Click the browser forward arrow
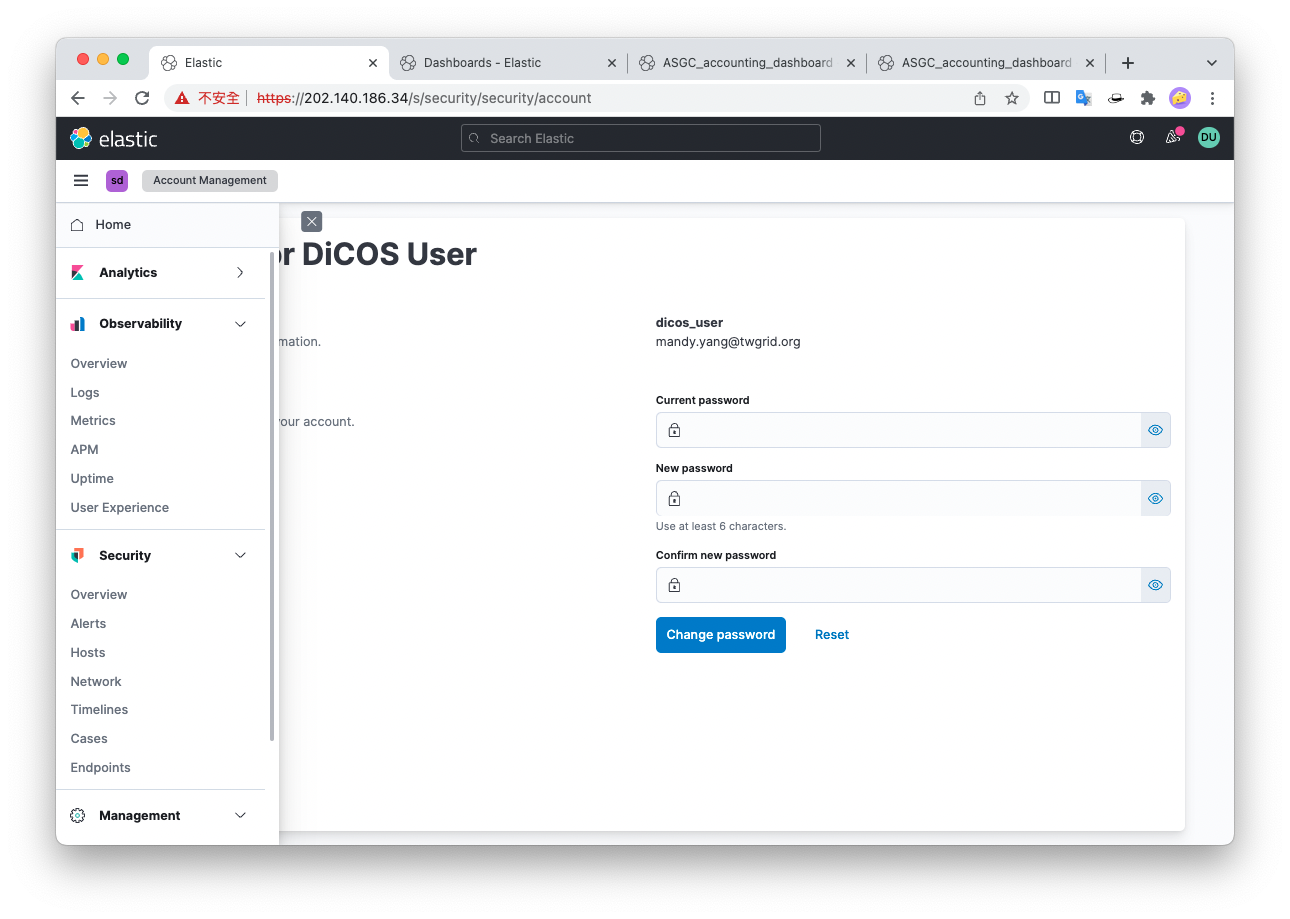The width and height of the screenshot is (1290, 919). pyautogui.click(x=110, y=98)
